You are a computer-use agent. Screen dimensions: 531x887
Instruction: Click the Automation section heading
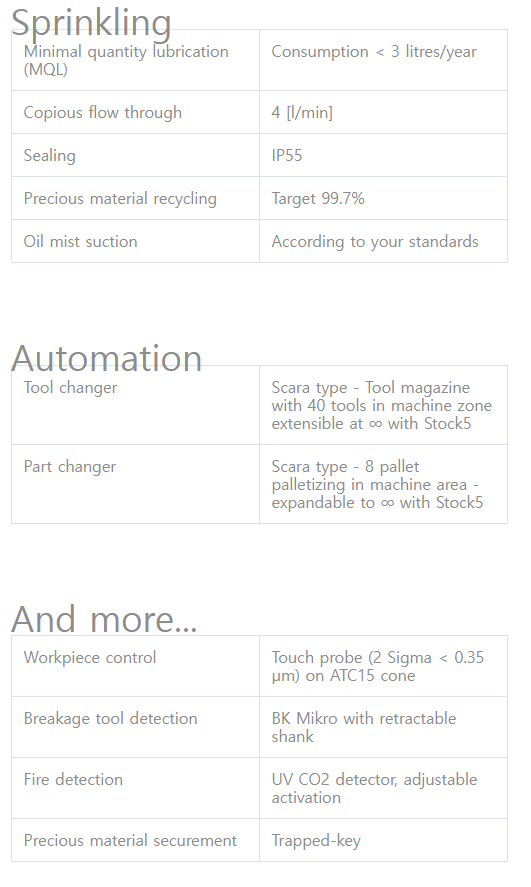pyautogui.click(x=106, y=358)
